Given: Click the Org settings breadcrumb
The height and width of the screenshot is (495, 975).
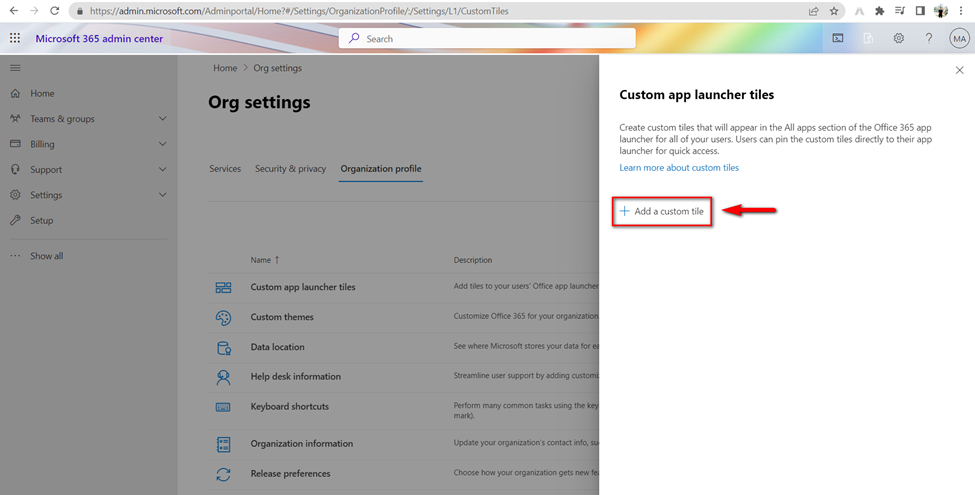Looking at the screenshot, I should pyautogui.click(x=277, y=68).
